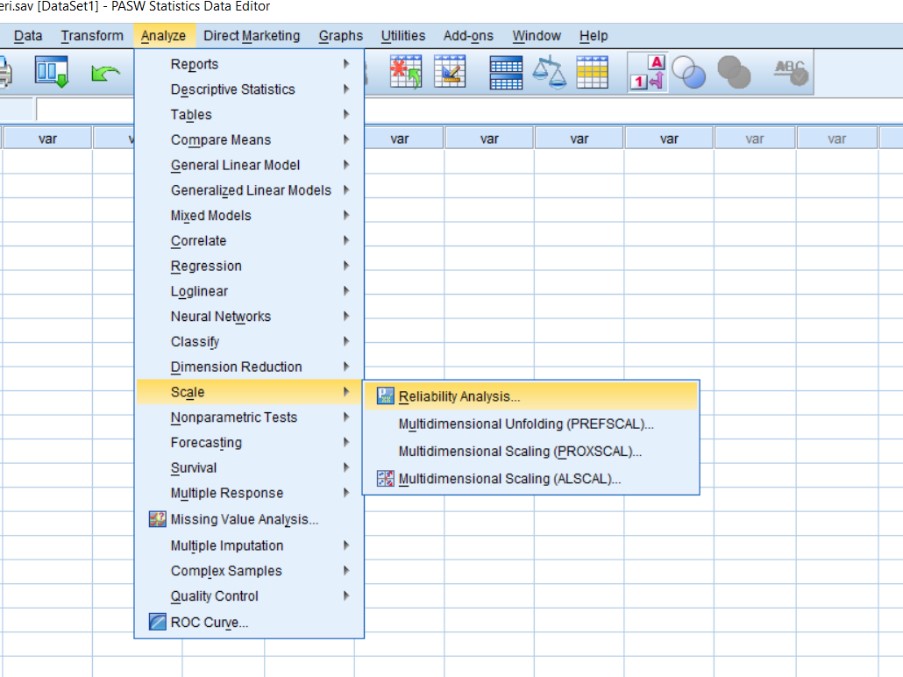Click the Spell Check ABC icon
Viewport: 903px width, 677px height.
pos(790,73)
